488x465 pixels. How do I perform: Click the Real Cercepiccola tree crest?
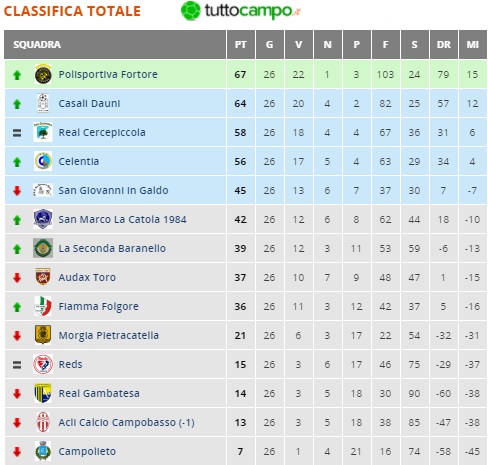coord(43,132)
